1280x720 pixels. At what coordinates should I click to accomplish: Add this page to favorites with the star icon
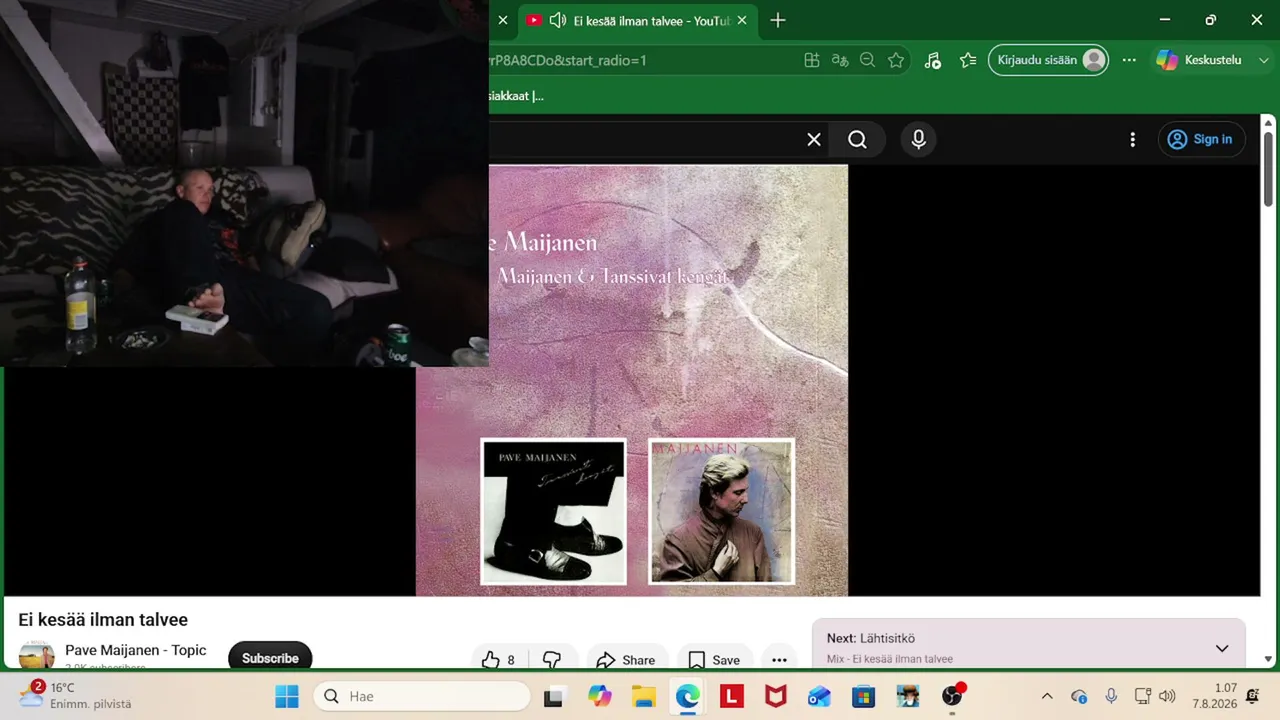coord(896,60)
